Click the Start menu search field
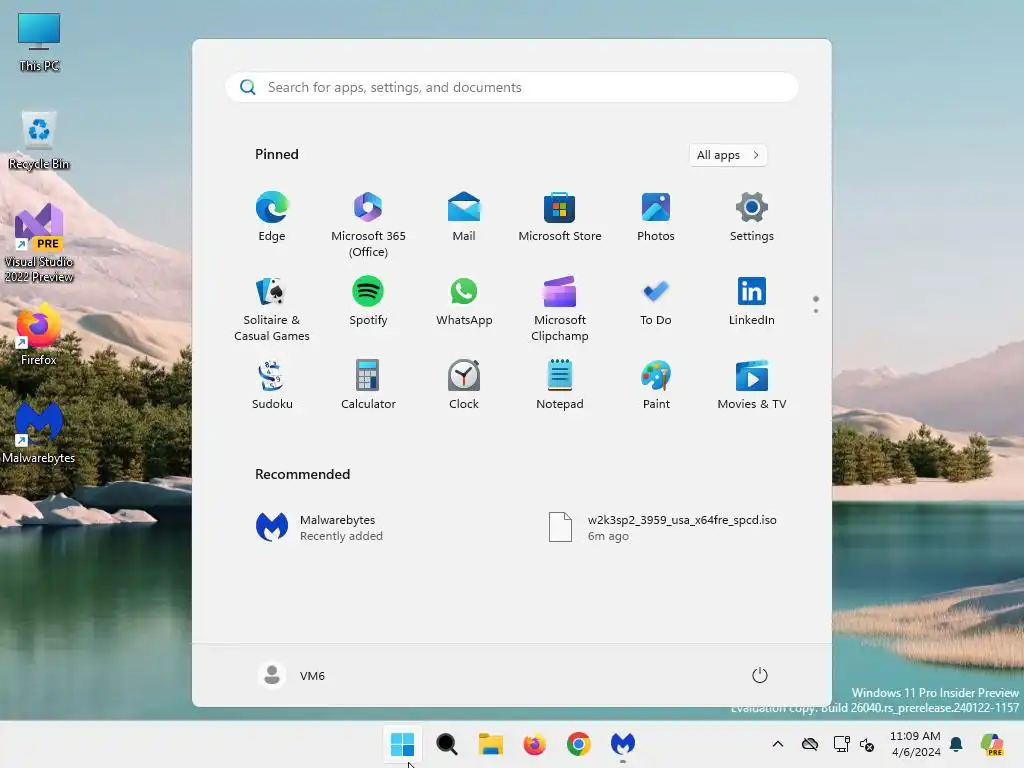This screenshot has height=768, width=1024. [512, 87]
